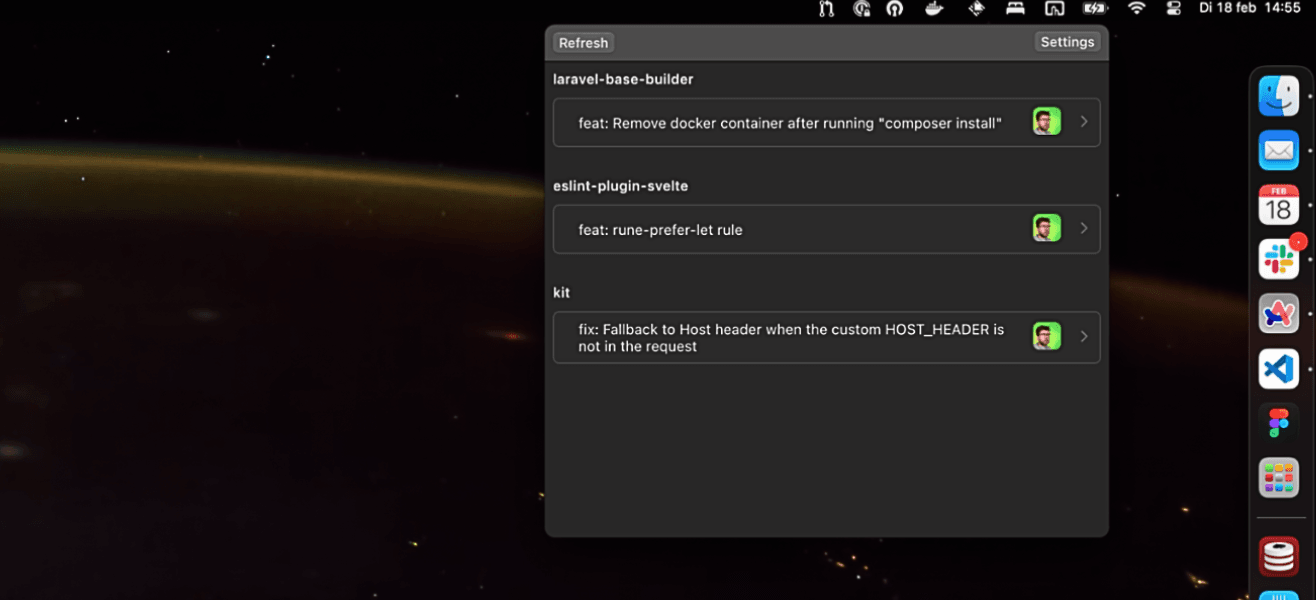Open Settings in the popup
Viewport: 1316px width, 600px height.
click(1067, 42)
